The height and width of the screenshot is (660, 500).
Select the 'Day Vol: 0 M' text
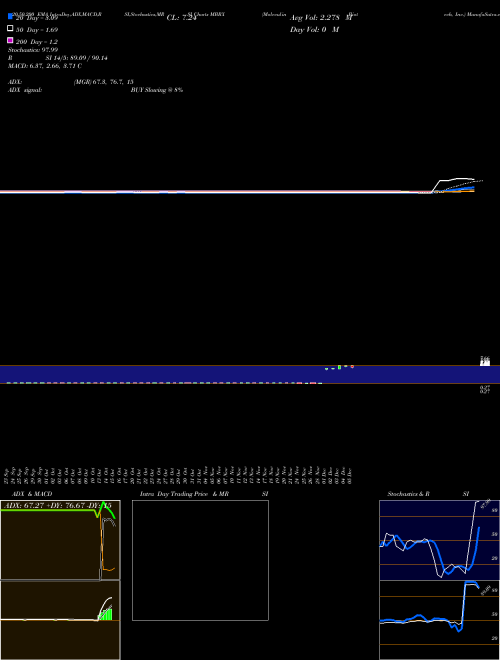coord(314,30)
